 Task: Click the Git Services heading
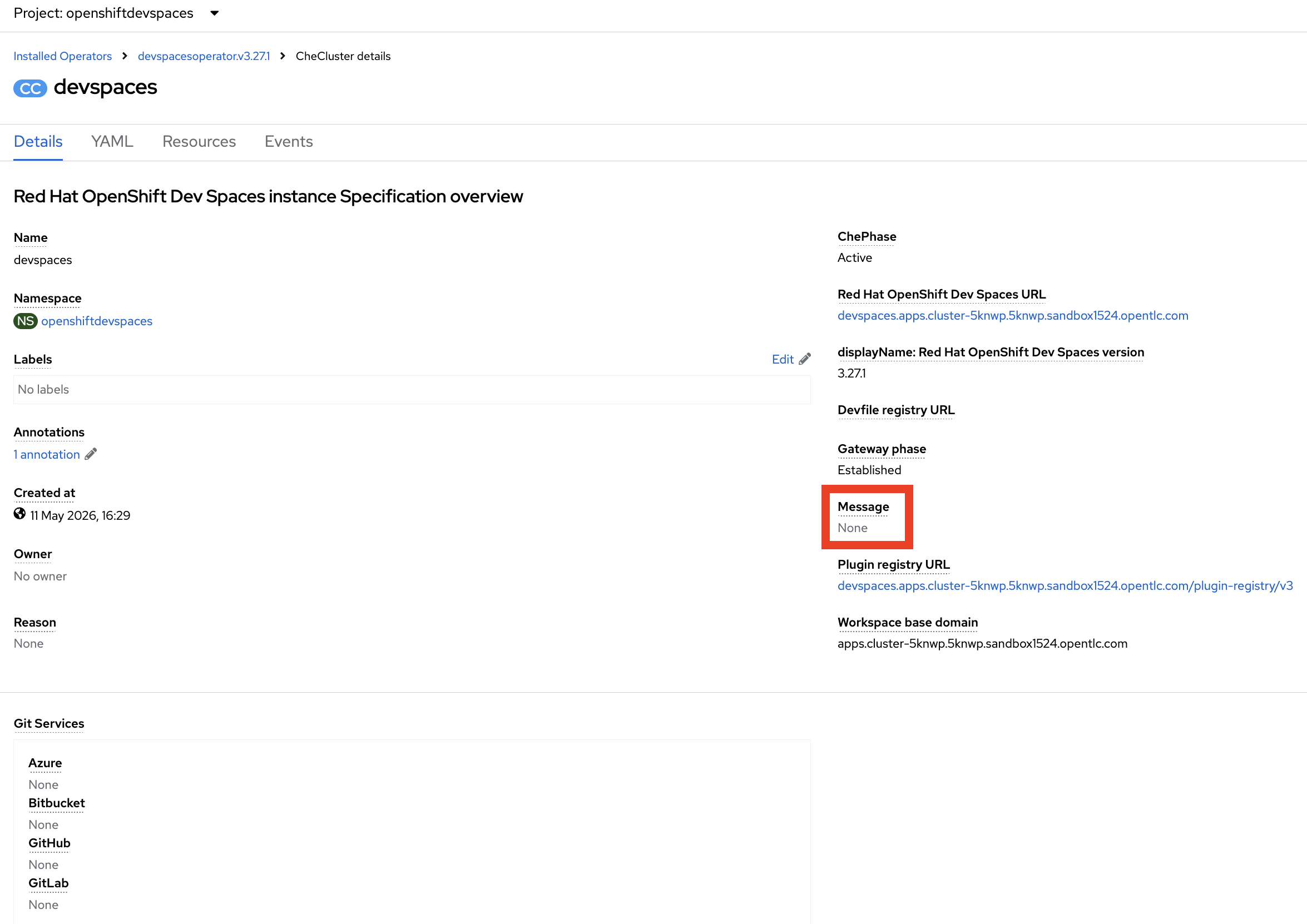(49, 723)
